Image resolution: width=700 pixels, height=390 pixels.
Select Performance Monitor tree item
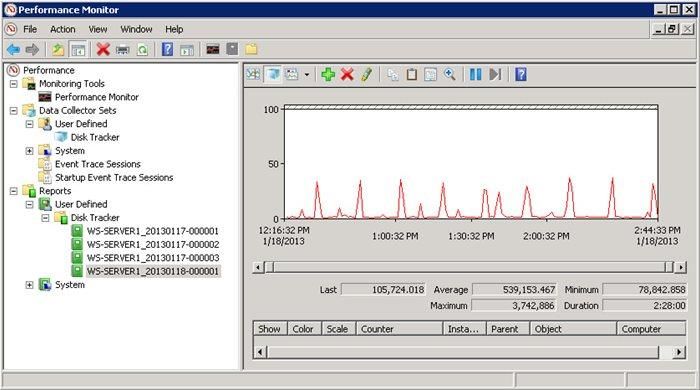tap(96, 97)
